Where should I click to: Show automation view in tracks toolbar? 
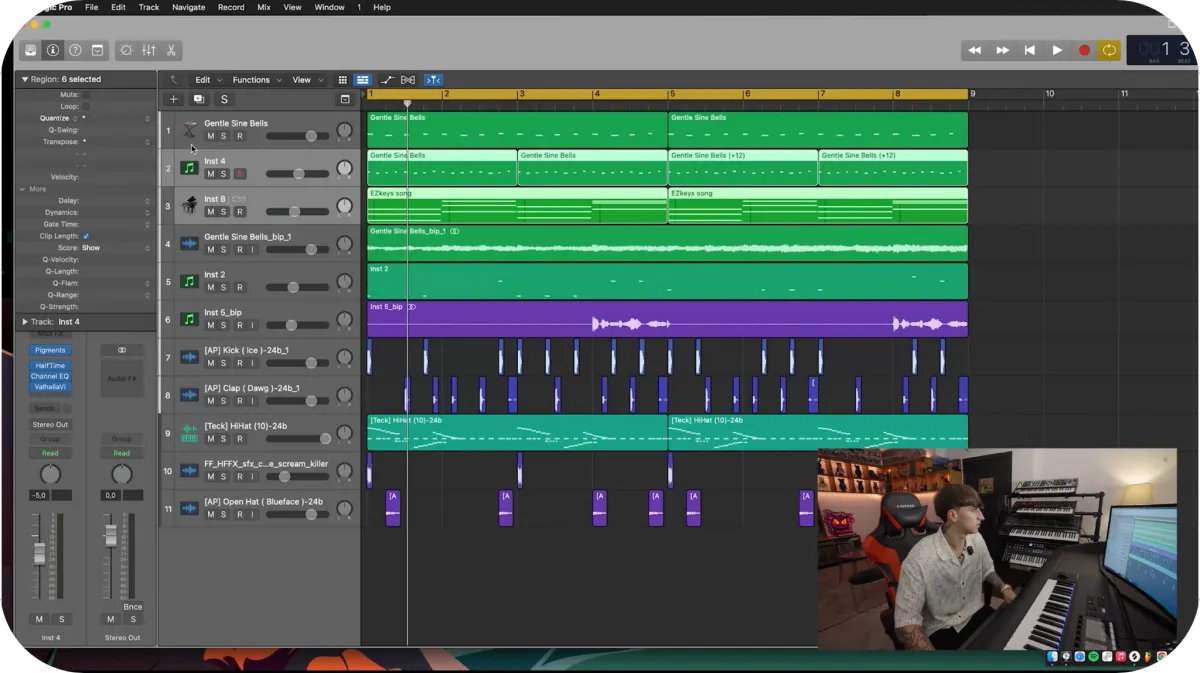[386, 80]
